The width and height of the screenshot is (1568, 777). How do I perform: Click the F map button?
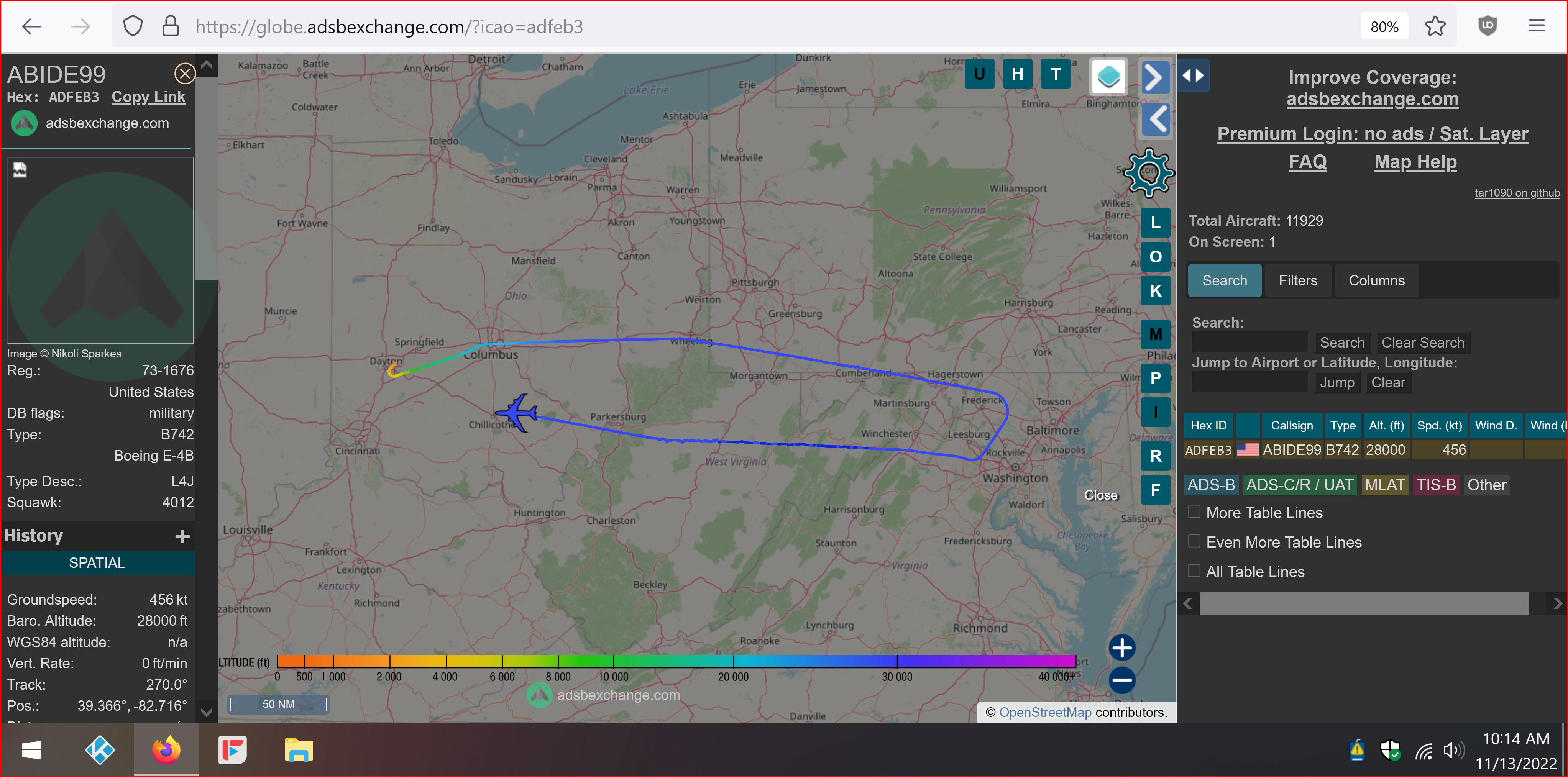(x=1155, y=490)
